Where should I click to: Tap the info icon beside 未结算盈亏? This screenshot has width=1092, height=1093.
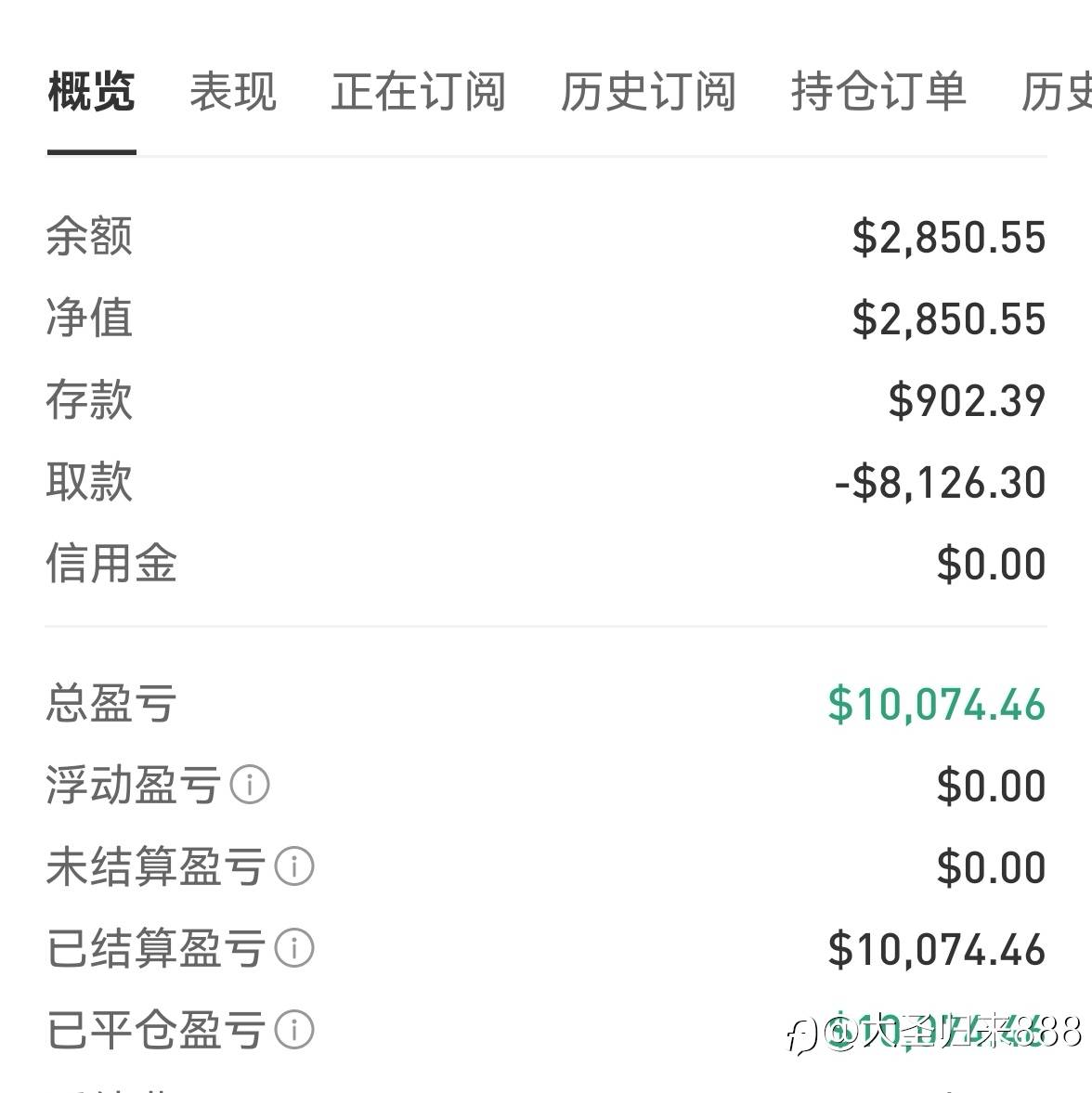pyautogui.click(x=294, y=867)
